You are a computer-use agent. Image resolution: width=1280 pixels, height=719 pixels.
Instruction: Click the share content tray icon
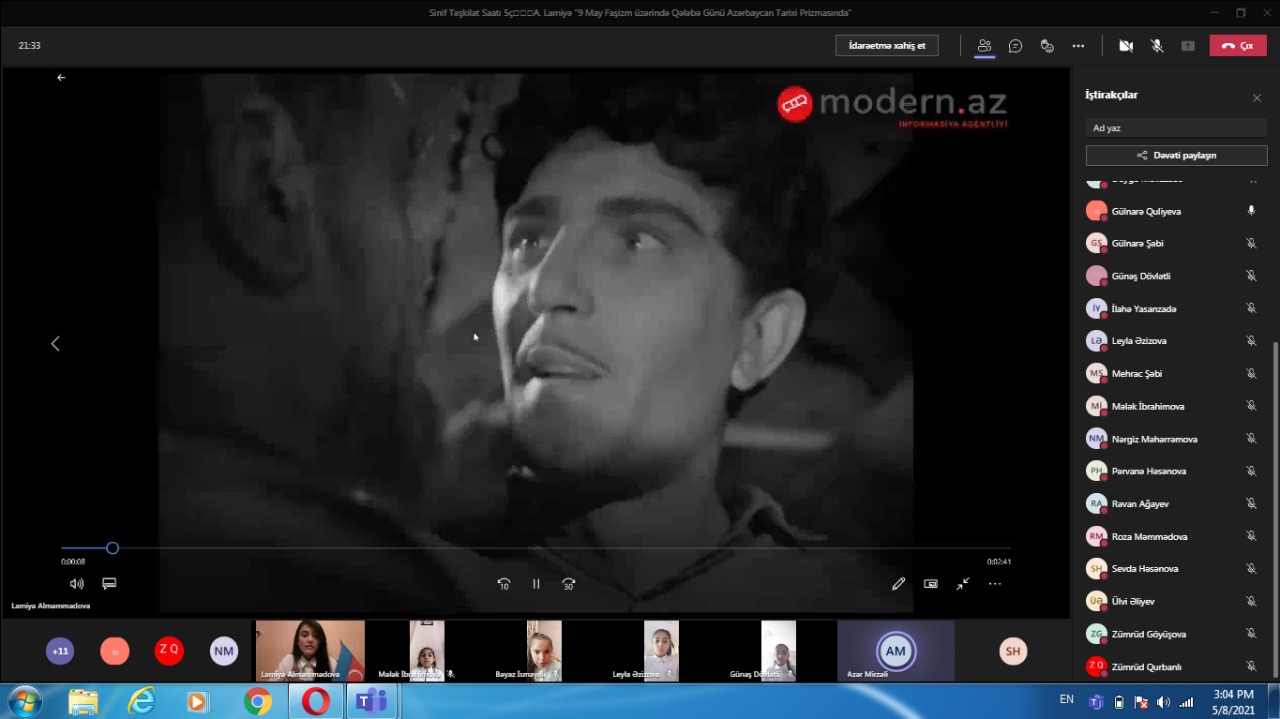[x=1188, y=46]
